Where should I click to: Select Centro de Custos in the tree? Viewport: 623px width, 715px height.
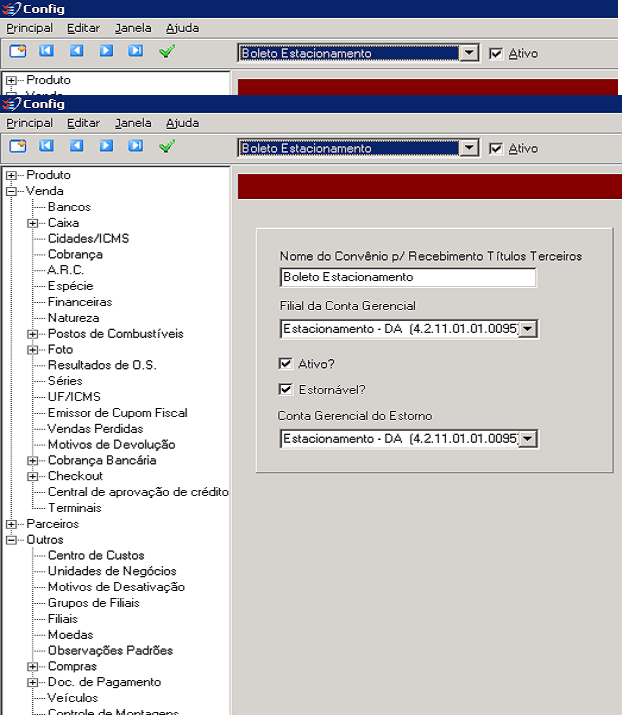tap(96, 555)
